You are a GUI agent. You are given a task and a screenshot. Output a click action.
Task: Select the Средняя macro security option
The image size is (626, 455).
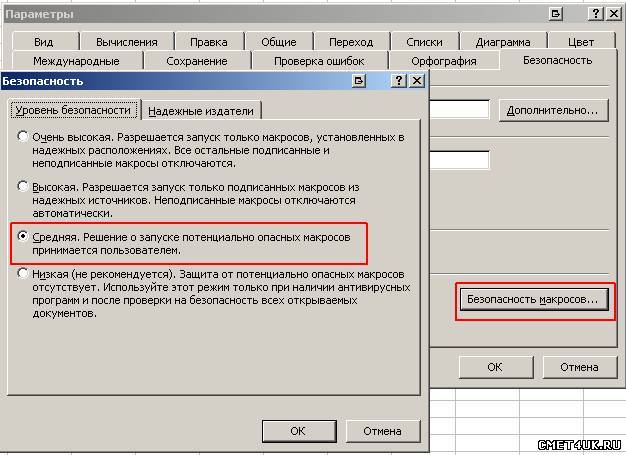(x=22, y=236)
